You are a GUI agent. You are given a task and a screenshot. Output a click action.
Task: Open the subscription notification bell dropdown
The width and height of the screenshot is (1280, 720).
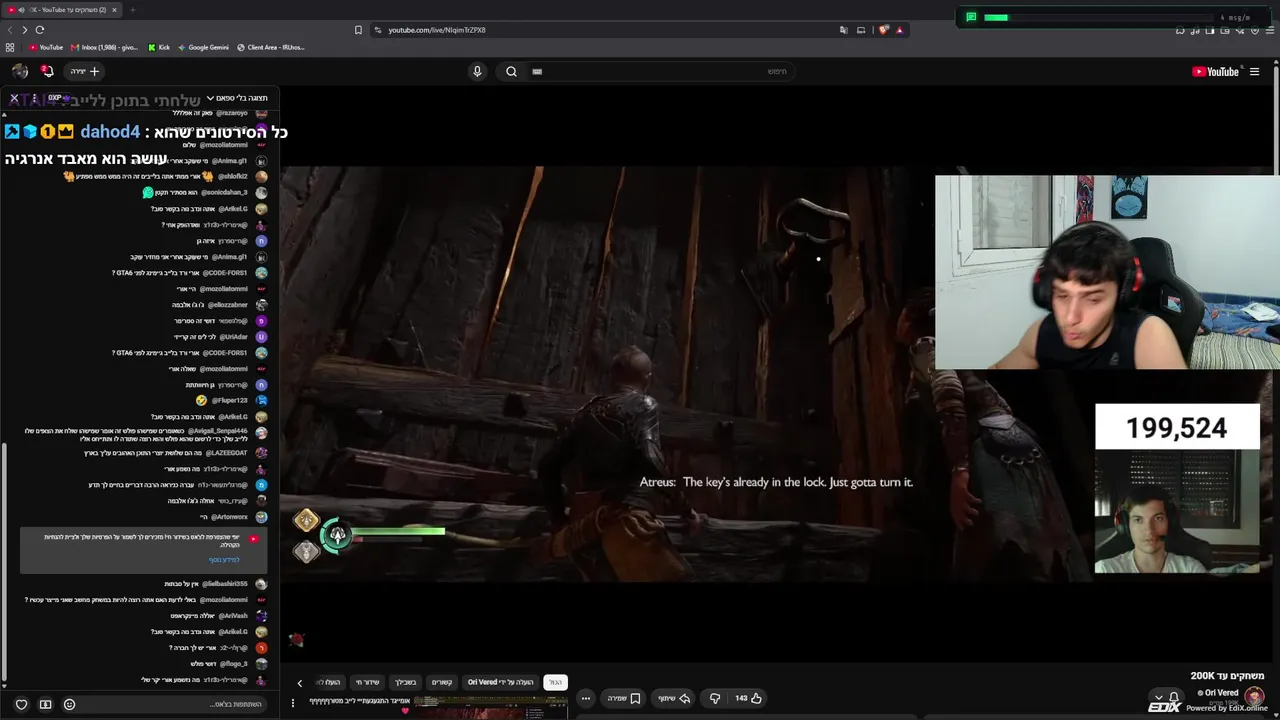click(x=1167, y=698)
